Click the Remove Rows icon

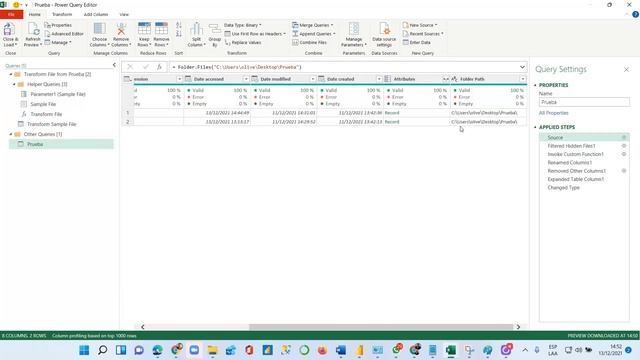click(161, 29)
